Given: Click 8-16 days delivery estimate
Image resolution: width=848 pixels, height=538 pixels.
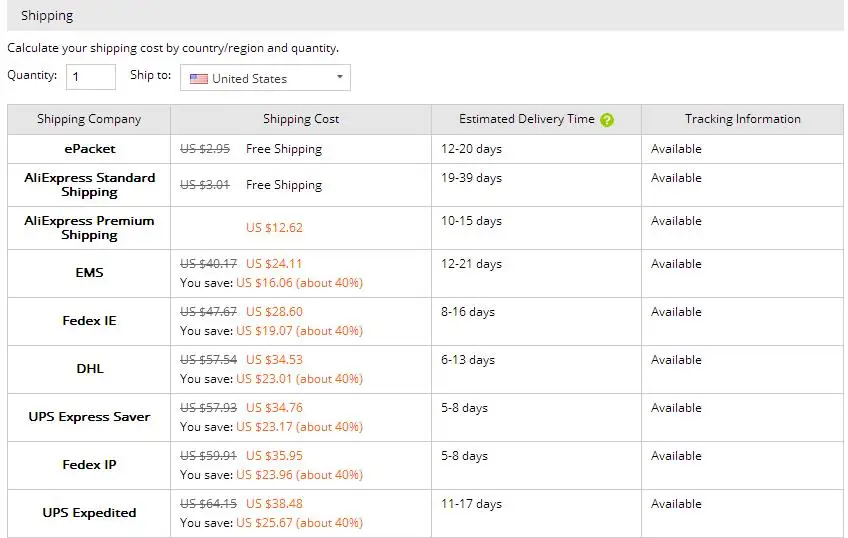Looking at the screenshot, I should [x=468, y=313].
